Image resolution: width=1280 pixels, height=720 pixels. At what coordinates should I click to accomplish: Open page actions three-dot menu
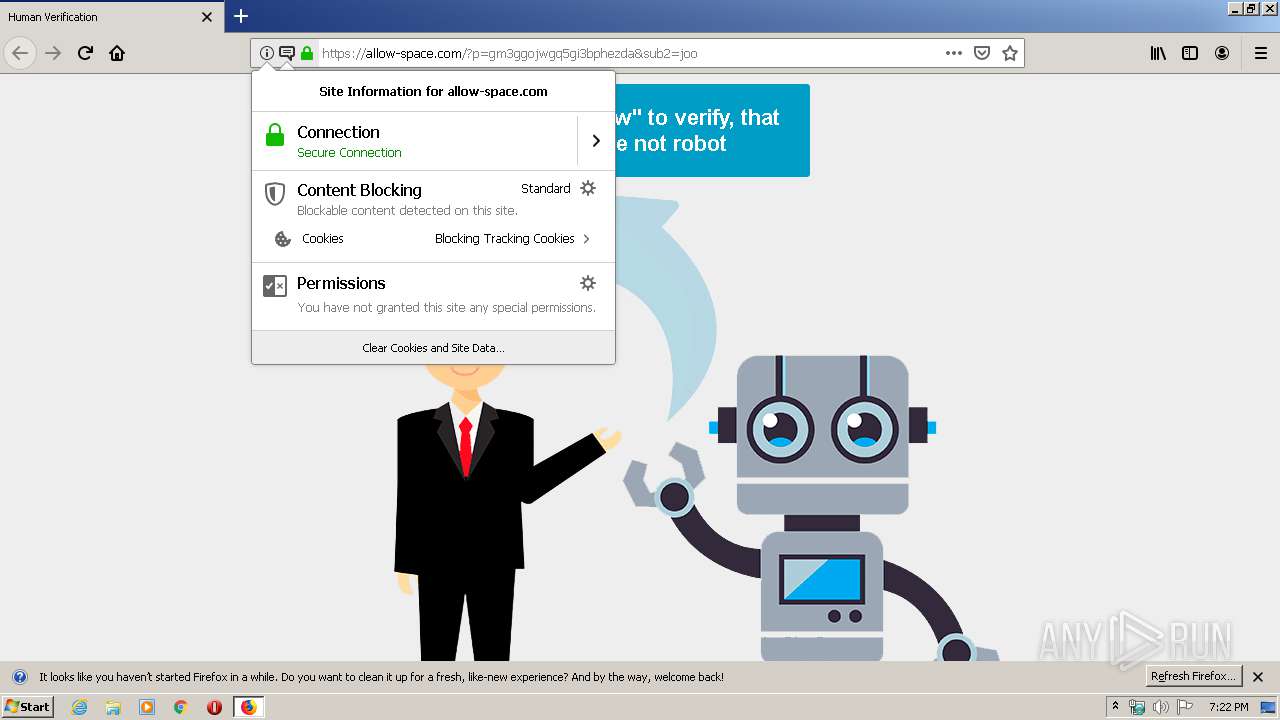pyautogui.click(x=954, y=53)
